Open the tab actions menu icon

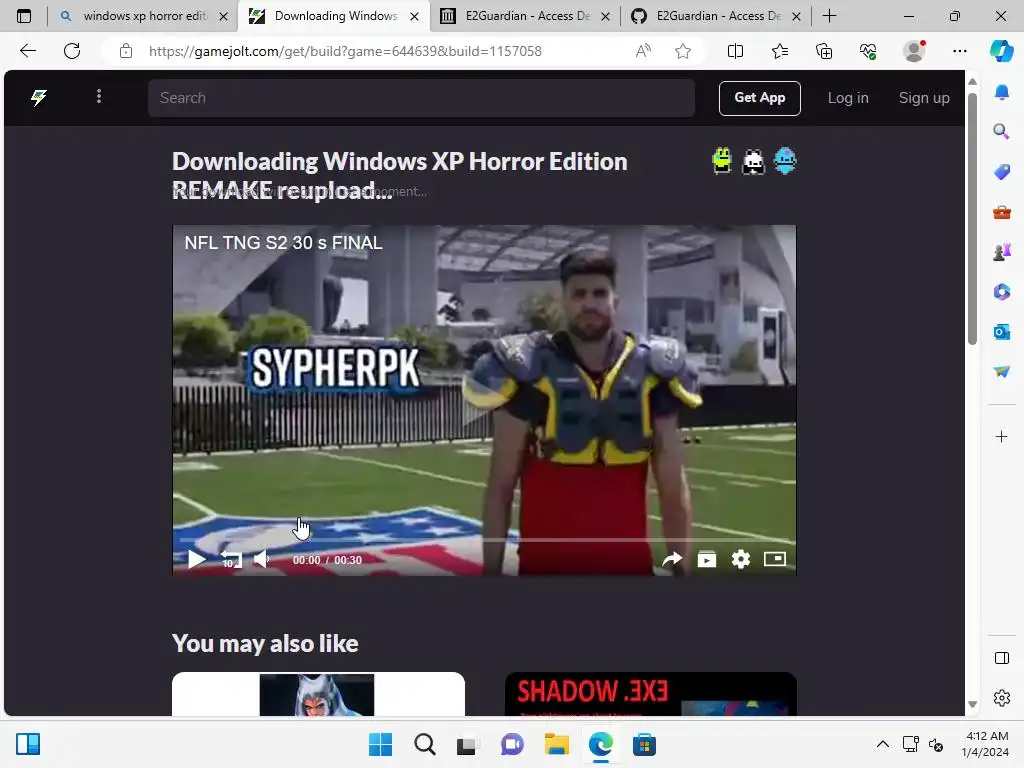click(24, 16)
